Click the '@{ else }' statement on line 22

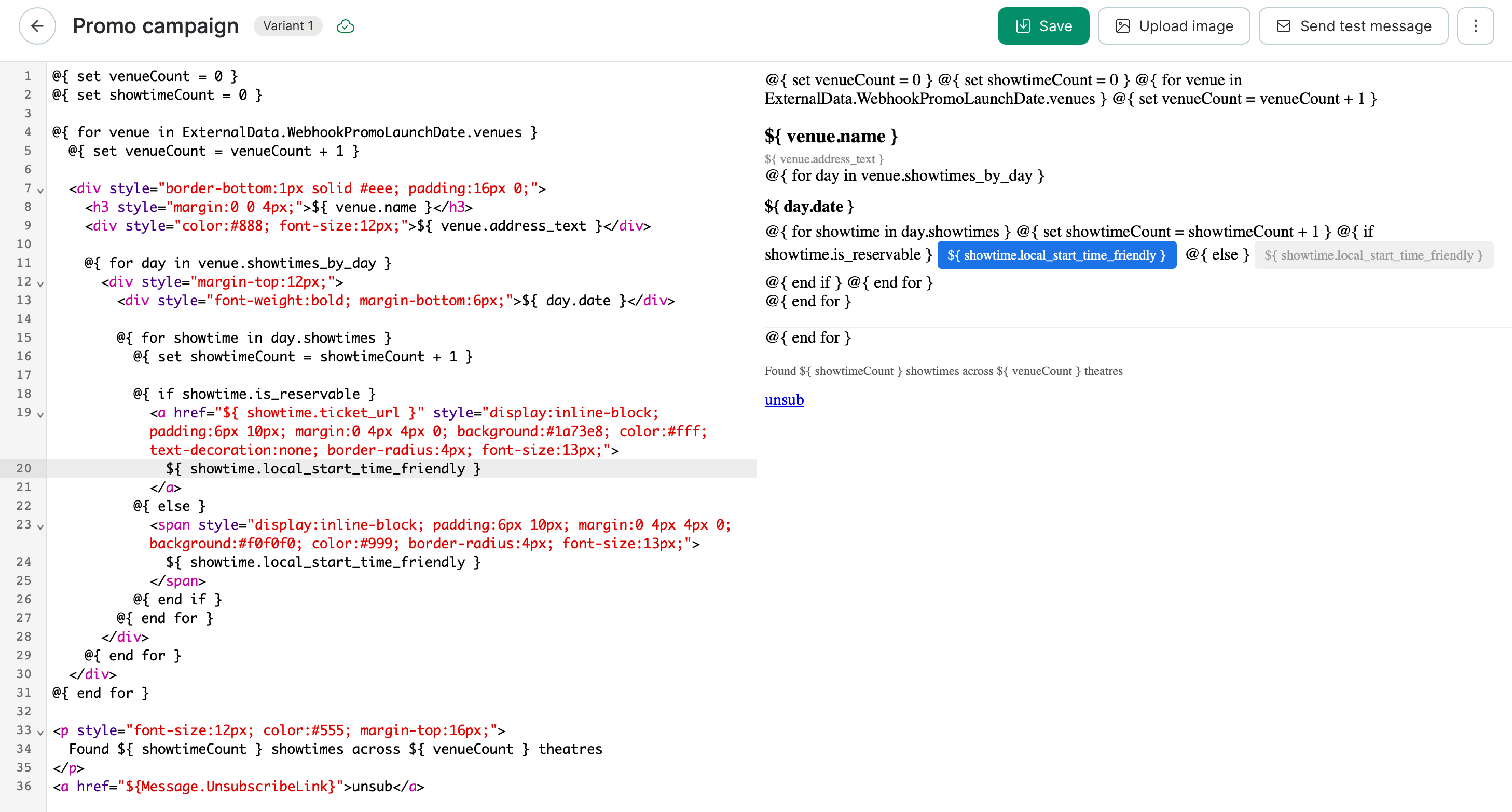tap(169, 506)
